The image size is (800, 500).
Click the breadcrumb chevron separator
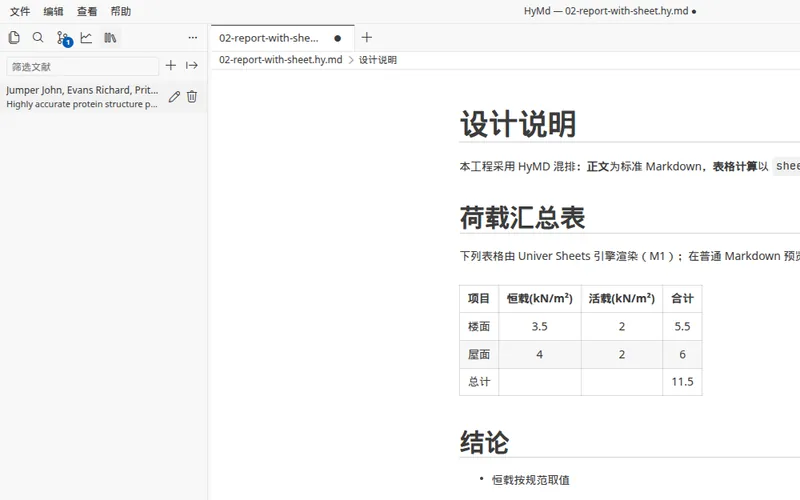351,60
